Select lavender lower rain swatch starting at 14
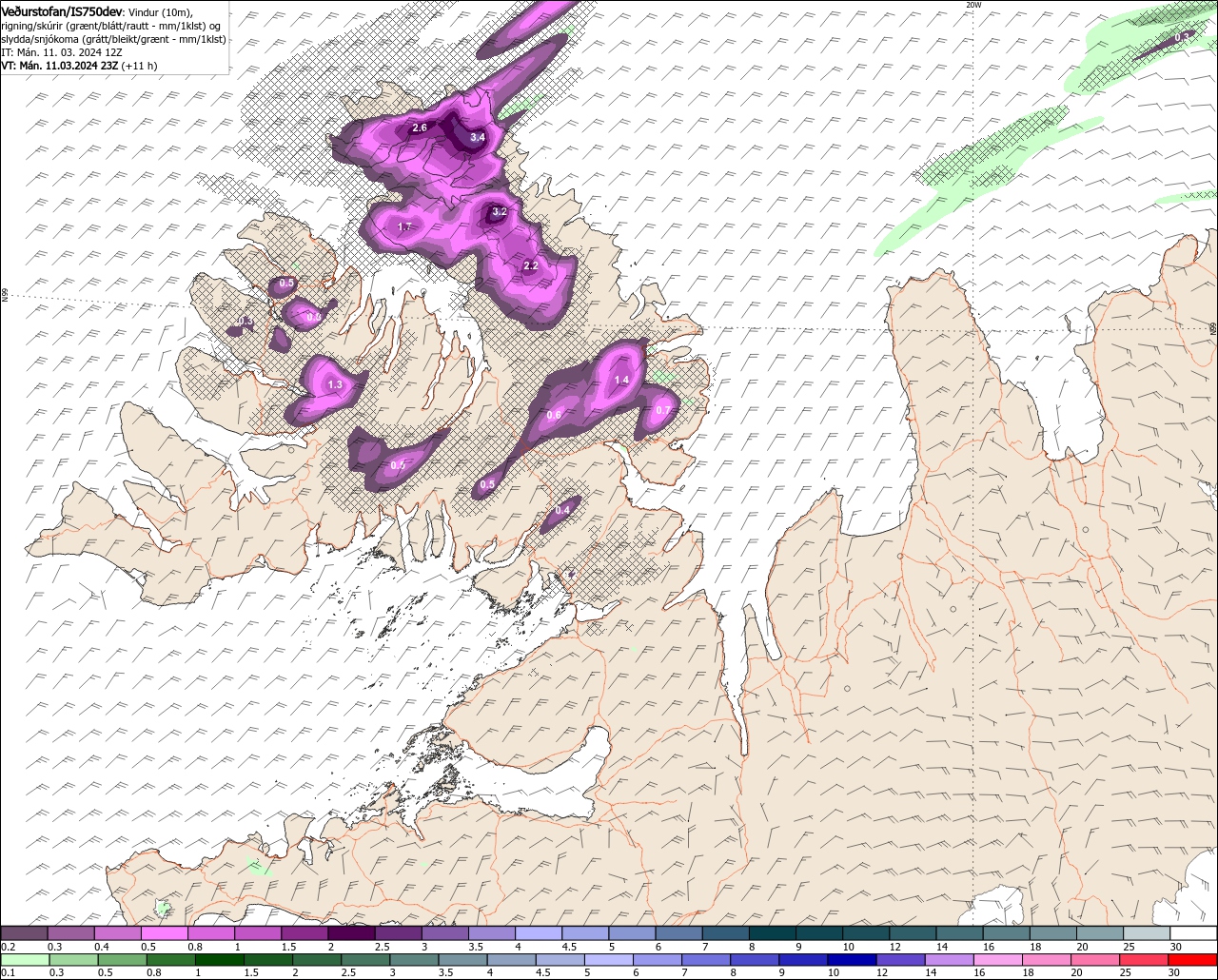Image resolution: width=1218 pixels, height=980 pixels. (952, 960)
